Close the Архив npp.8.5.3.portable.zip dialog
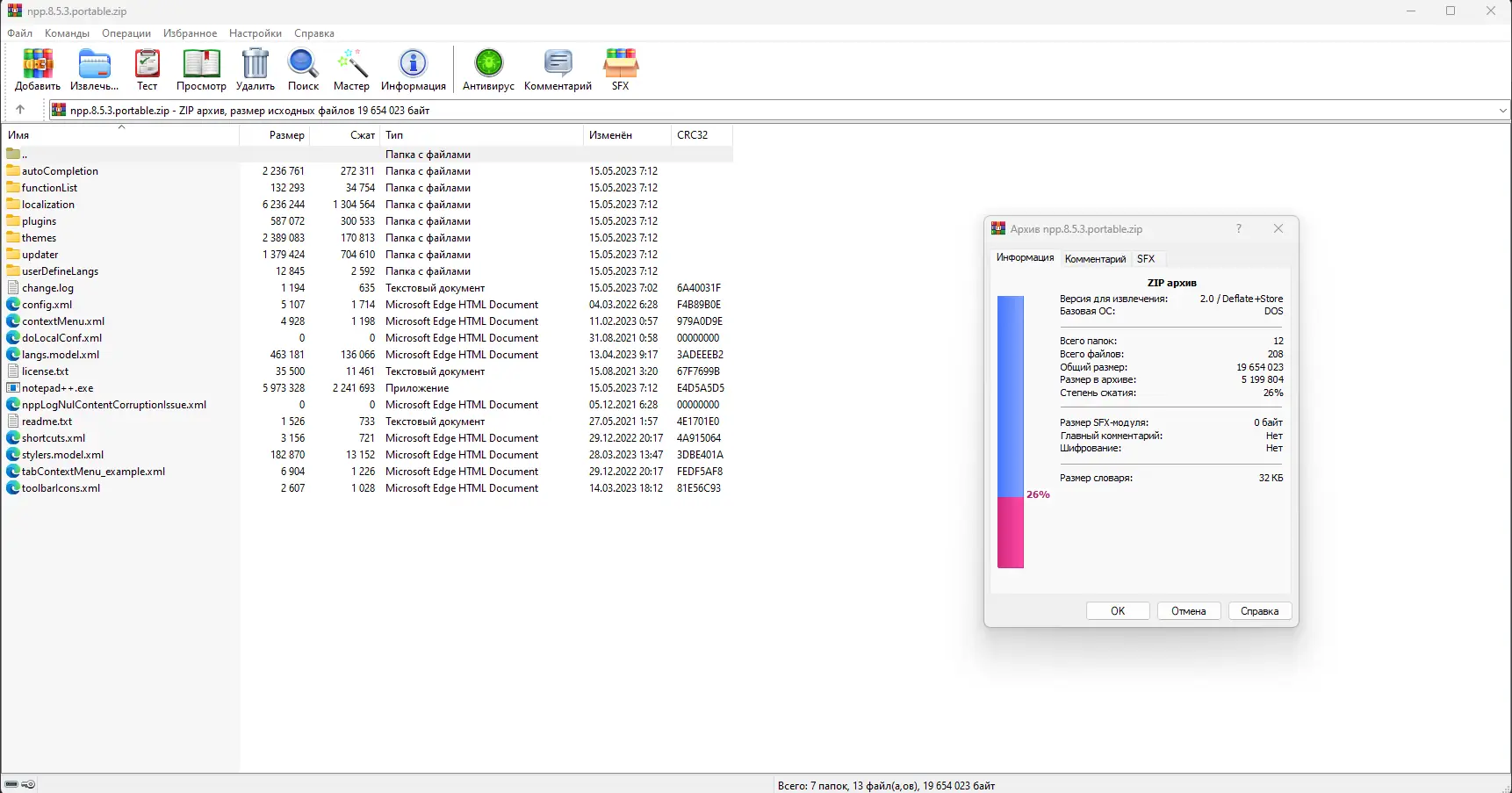The height and width of the screenshot is (793, 1512). point(1278,228)
